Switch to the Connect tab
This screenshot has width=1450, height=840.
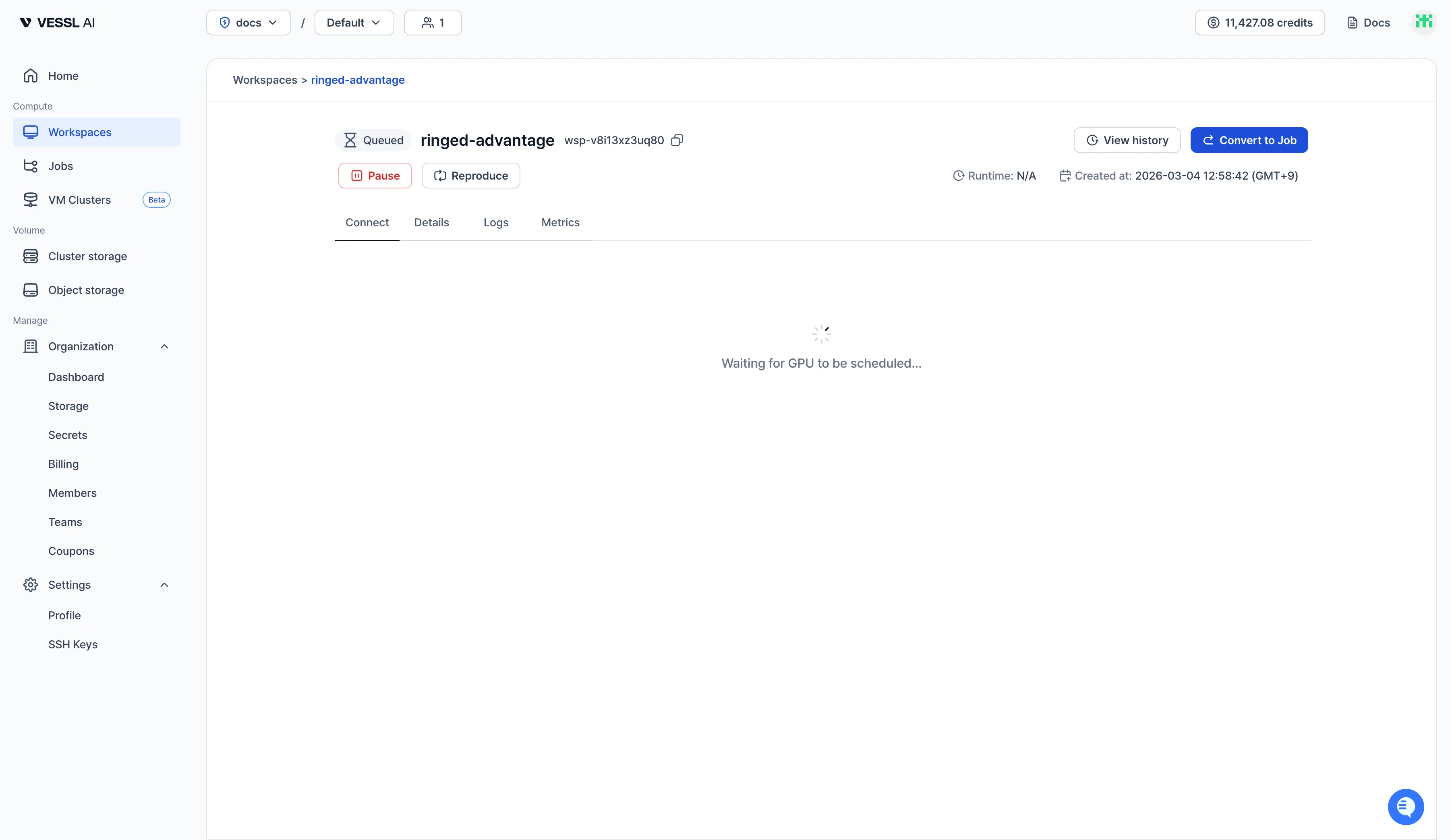pyautogui.click(x=367, y=223)
